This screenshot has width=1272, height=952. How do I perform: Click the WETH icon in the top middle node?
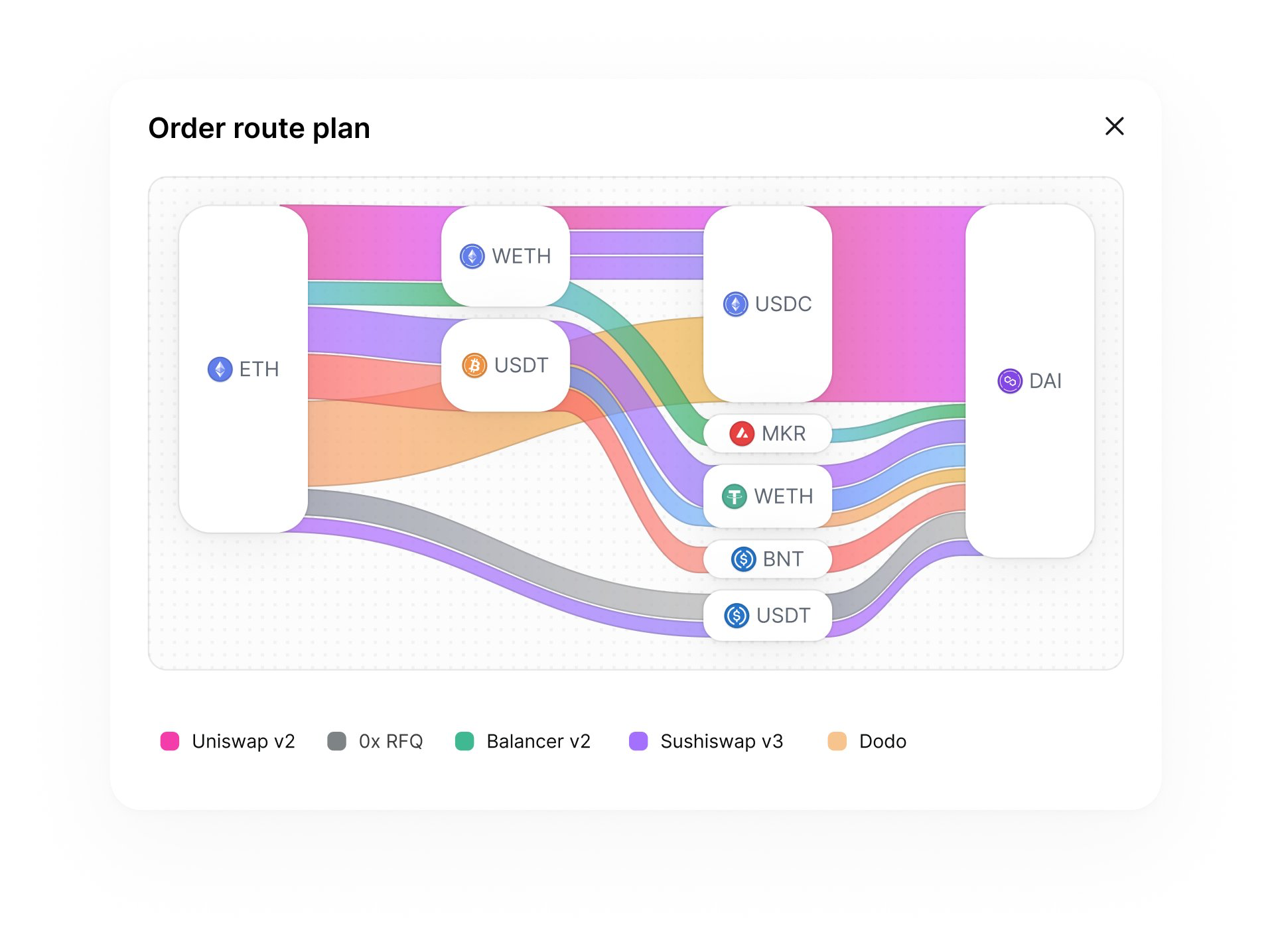pyautogui.click(x=472, y=256)
